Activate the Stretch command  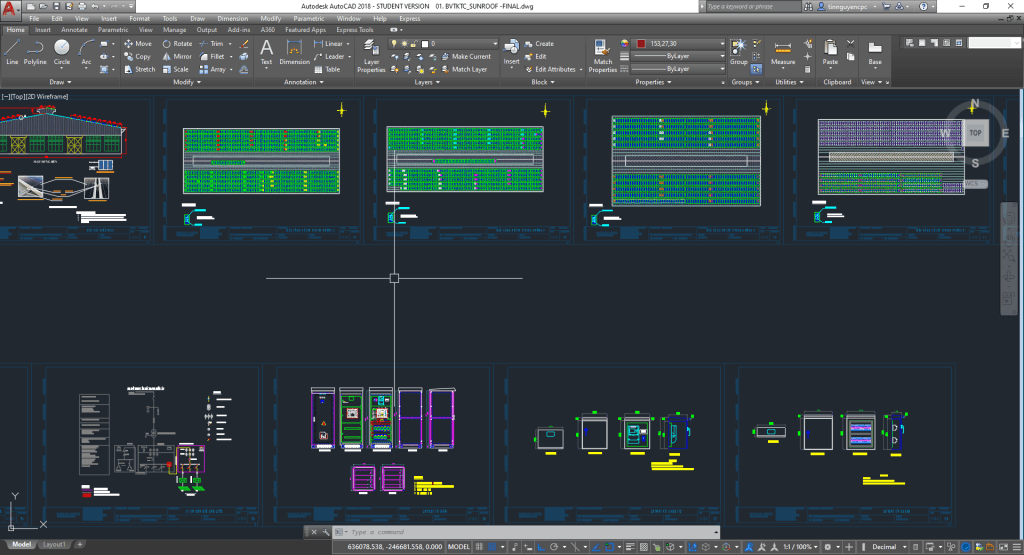[140, 69]
